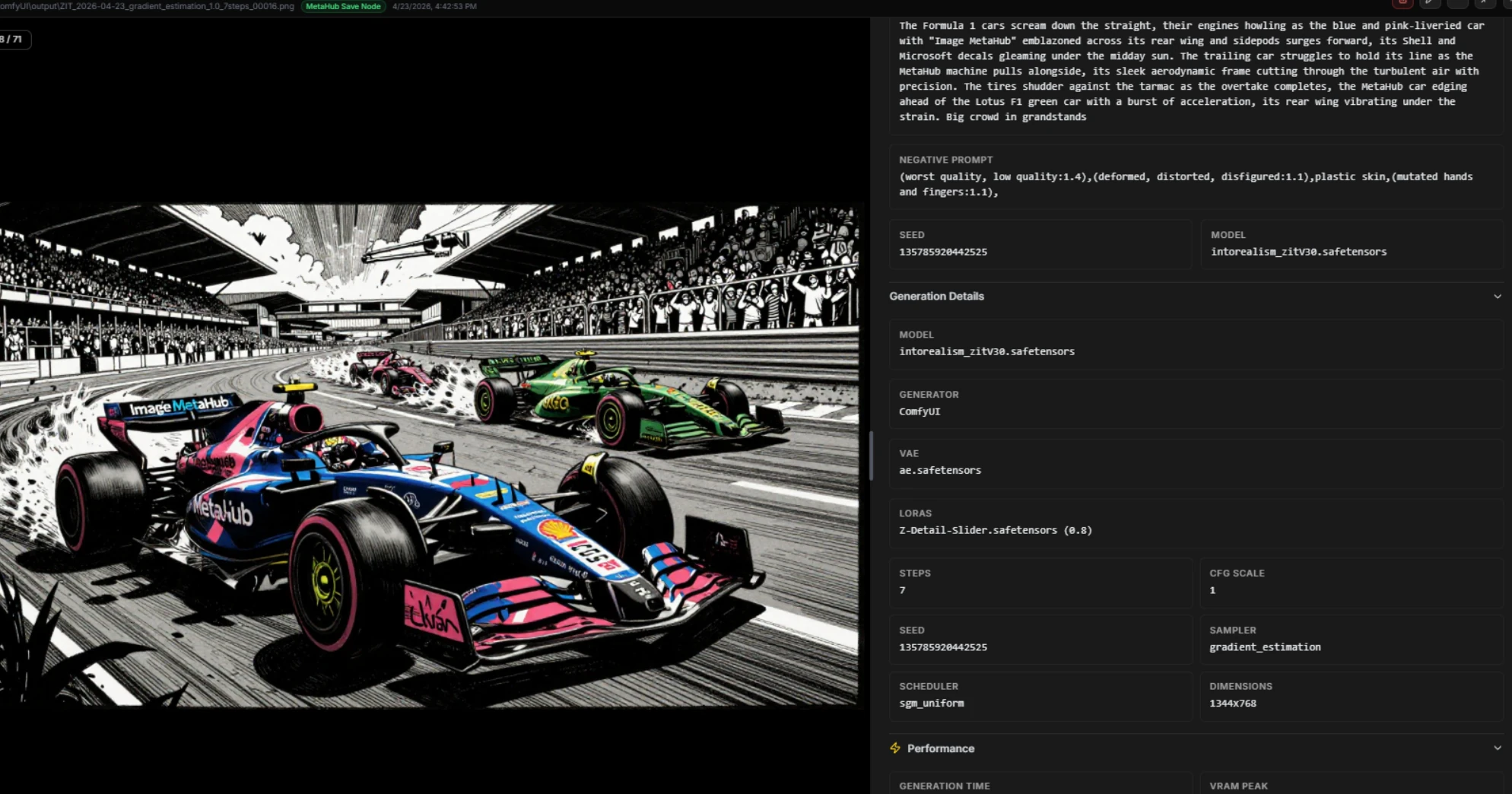The height and width of the screenshot is (794, 1512).
Task: Click the GENERATOR field label
Action: pos(929,395)
